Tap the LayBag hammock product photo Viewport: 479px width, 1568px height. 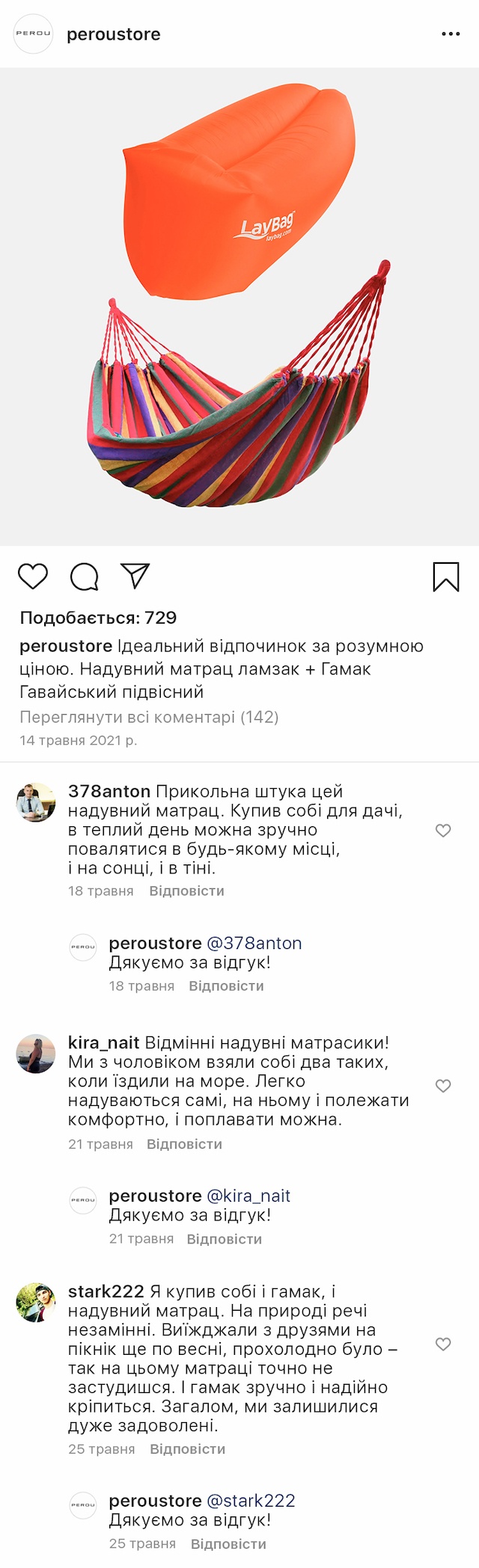239,307
